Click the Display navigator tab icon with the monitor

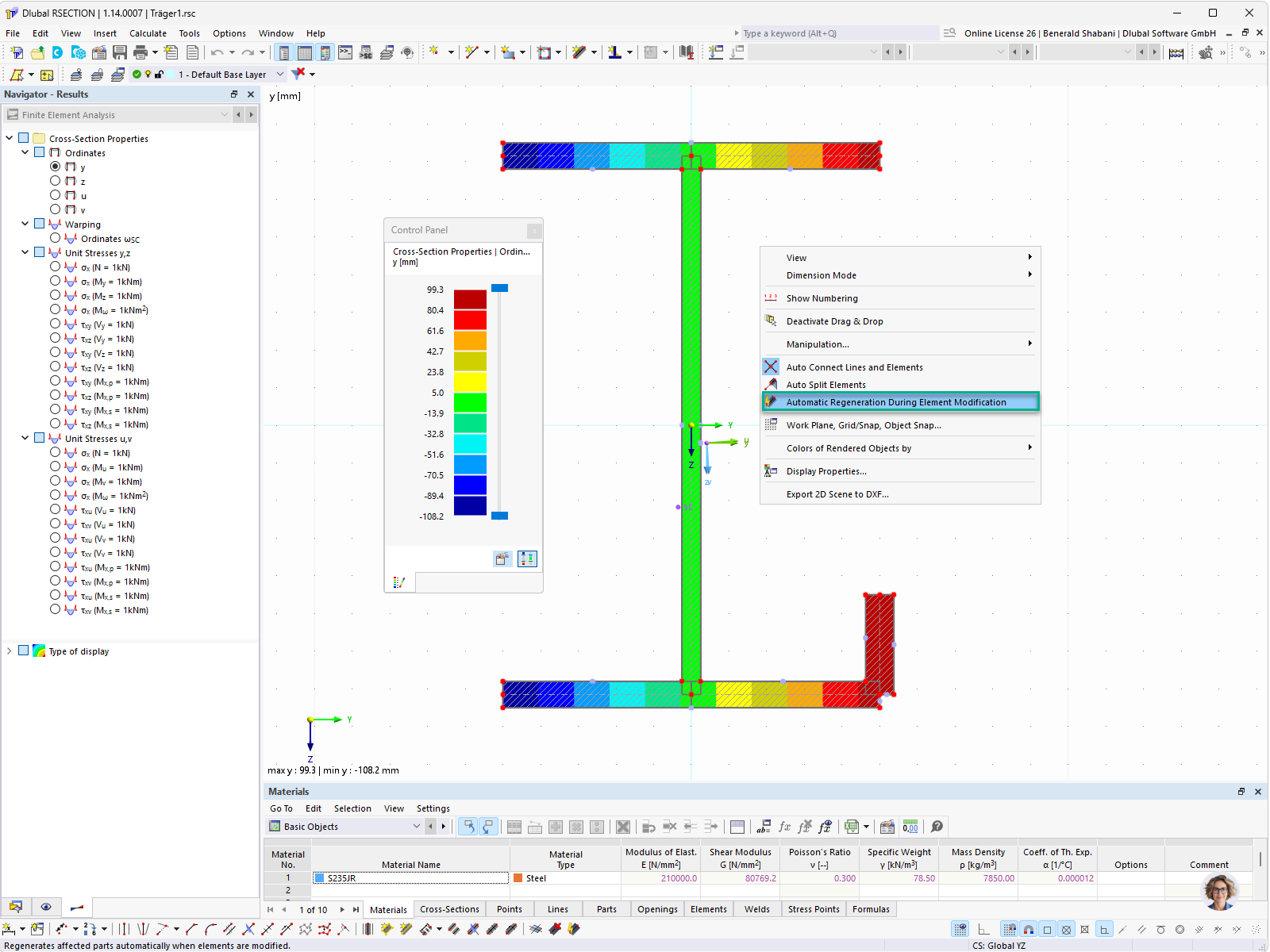16,907
